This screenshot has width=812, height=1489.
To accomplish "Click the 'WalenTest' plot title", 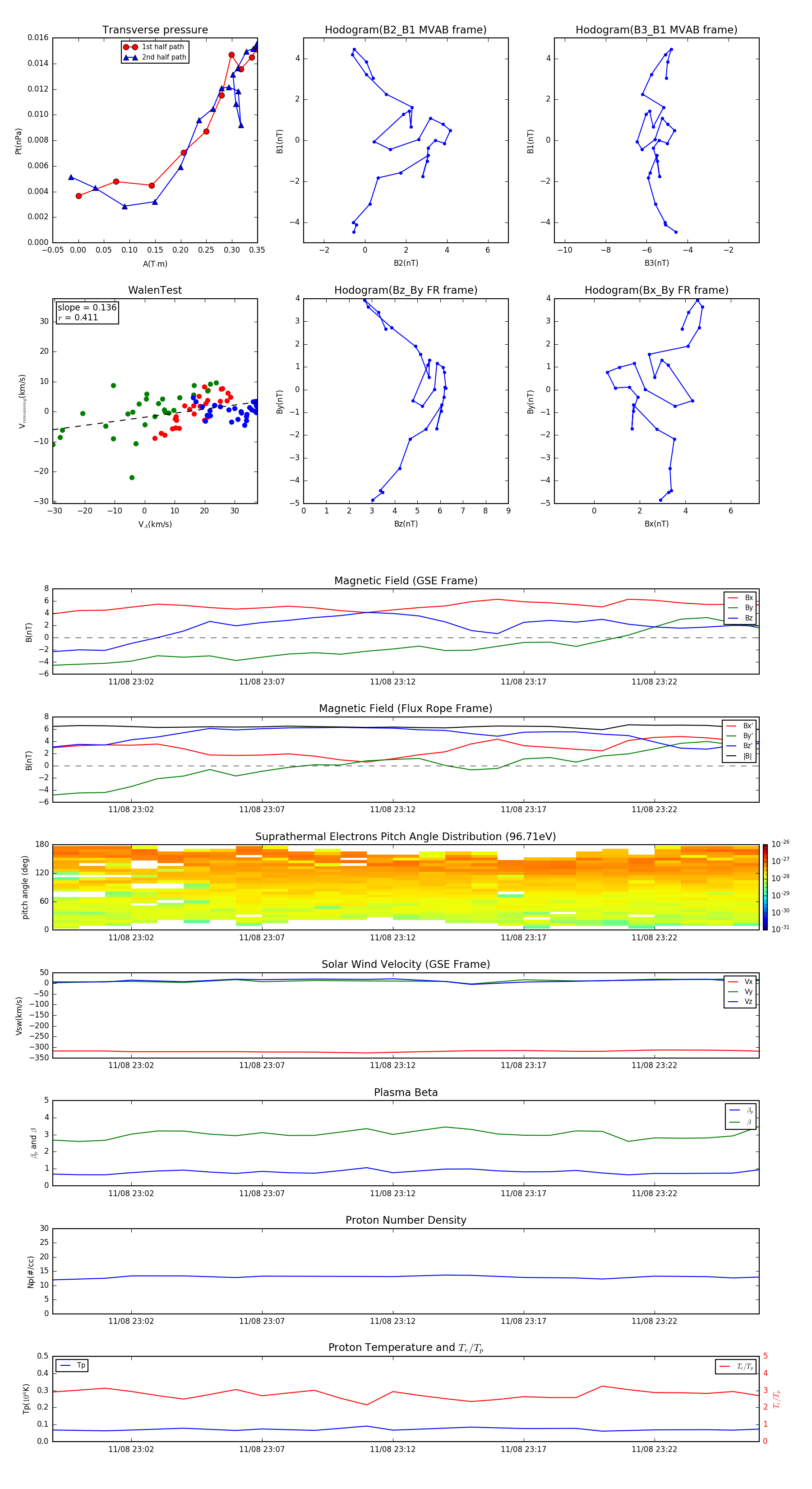I will [x=155, y=290].
